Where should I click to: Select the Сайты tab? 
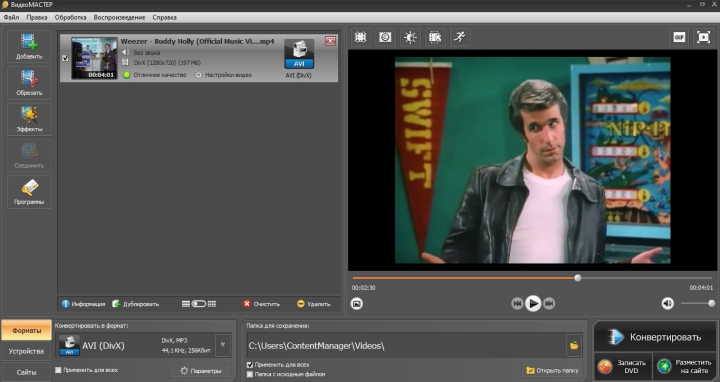point(26,372)
